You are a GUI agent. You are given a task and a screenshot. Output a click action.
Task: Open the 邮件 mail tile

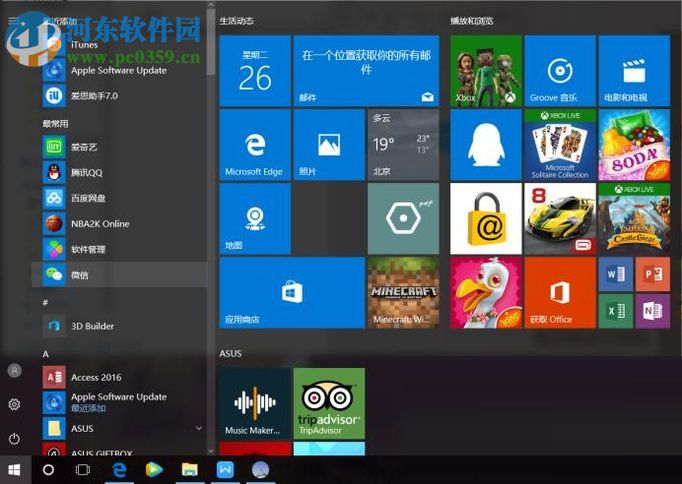coord(366,71)
